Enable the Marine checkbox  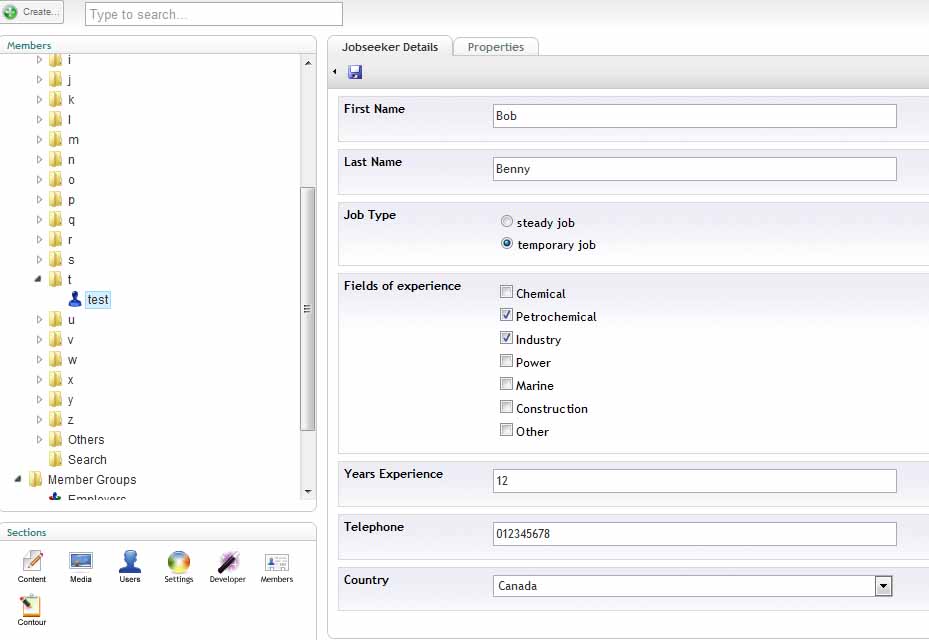point(507,385)
